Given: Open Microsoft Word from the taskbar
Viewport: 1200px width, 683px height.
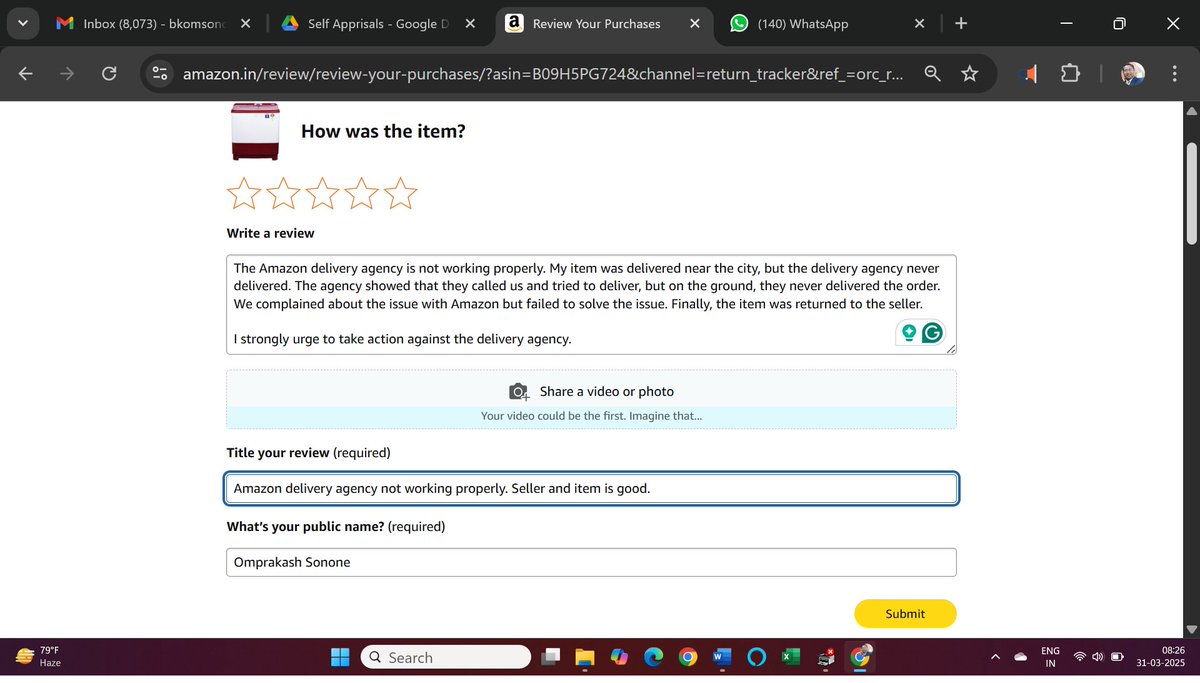Looking at the screenshot, I should [722, 657].
